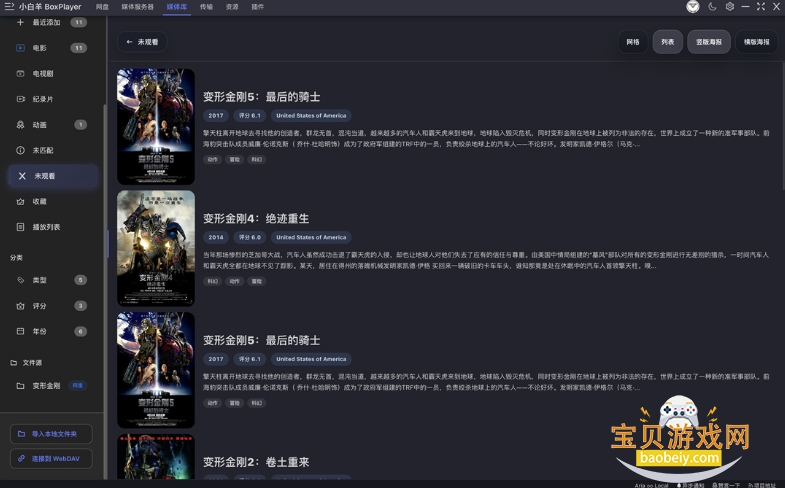Click 连接到 WebDAV button
The image size is (785, 488).
click(51, 458)
